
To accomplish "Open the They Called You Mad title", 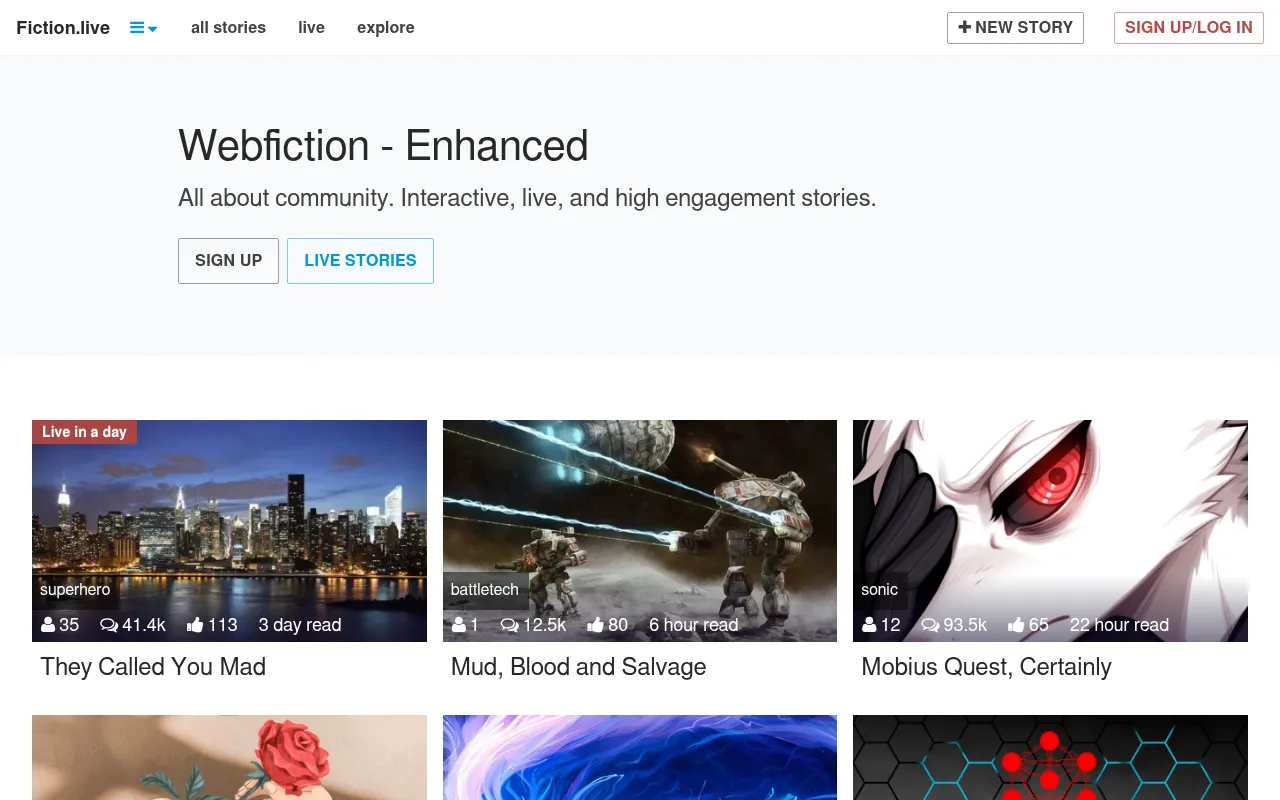I will click(x=153, y=667).
